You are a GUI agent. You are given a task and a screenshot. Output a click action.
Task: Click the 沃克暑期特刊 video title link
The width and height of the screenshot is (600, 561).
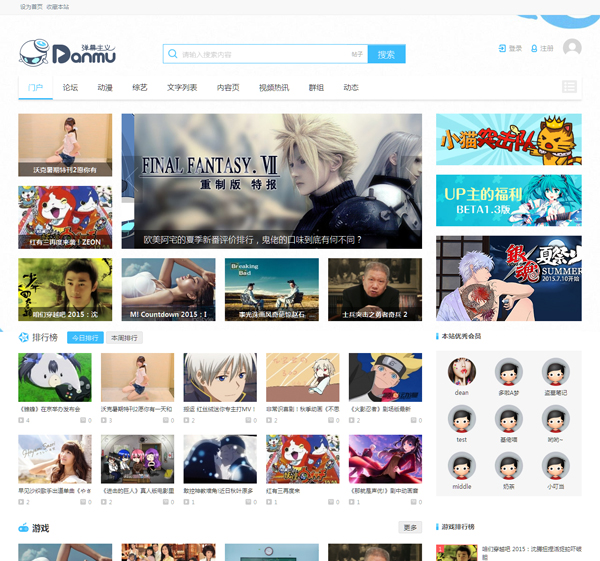click(x=137, y=409)
